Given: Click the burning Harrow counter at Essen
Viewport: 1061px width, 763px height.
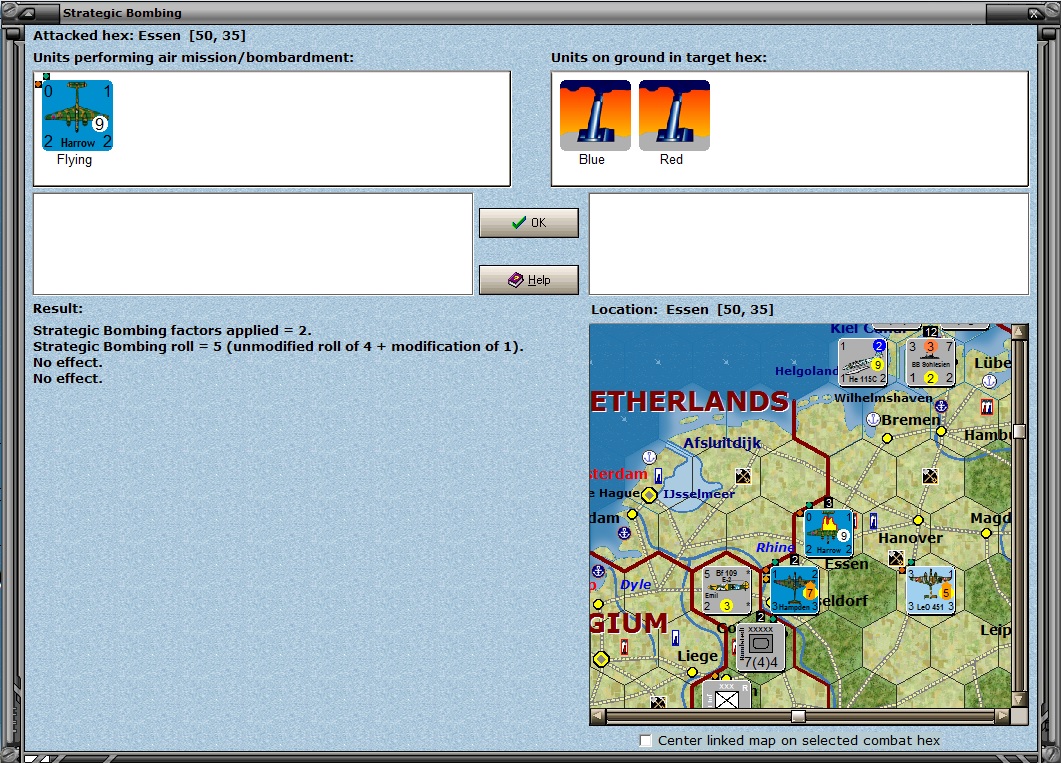Looking at the screenshot, I should (828, 533).
